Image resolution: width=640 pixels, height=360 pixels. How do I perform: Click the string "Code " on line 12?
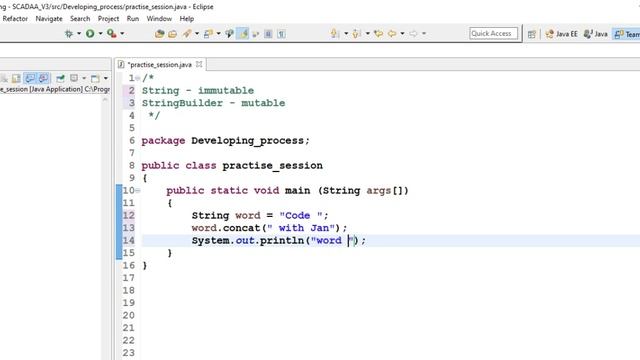coord(301,216)
